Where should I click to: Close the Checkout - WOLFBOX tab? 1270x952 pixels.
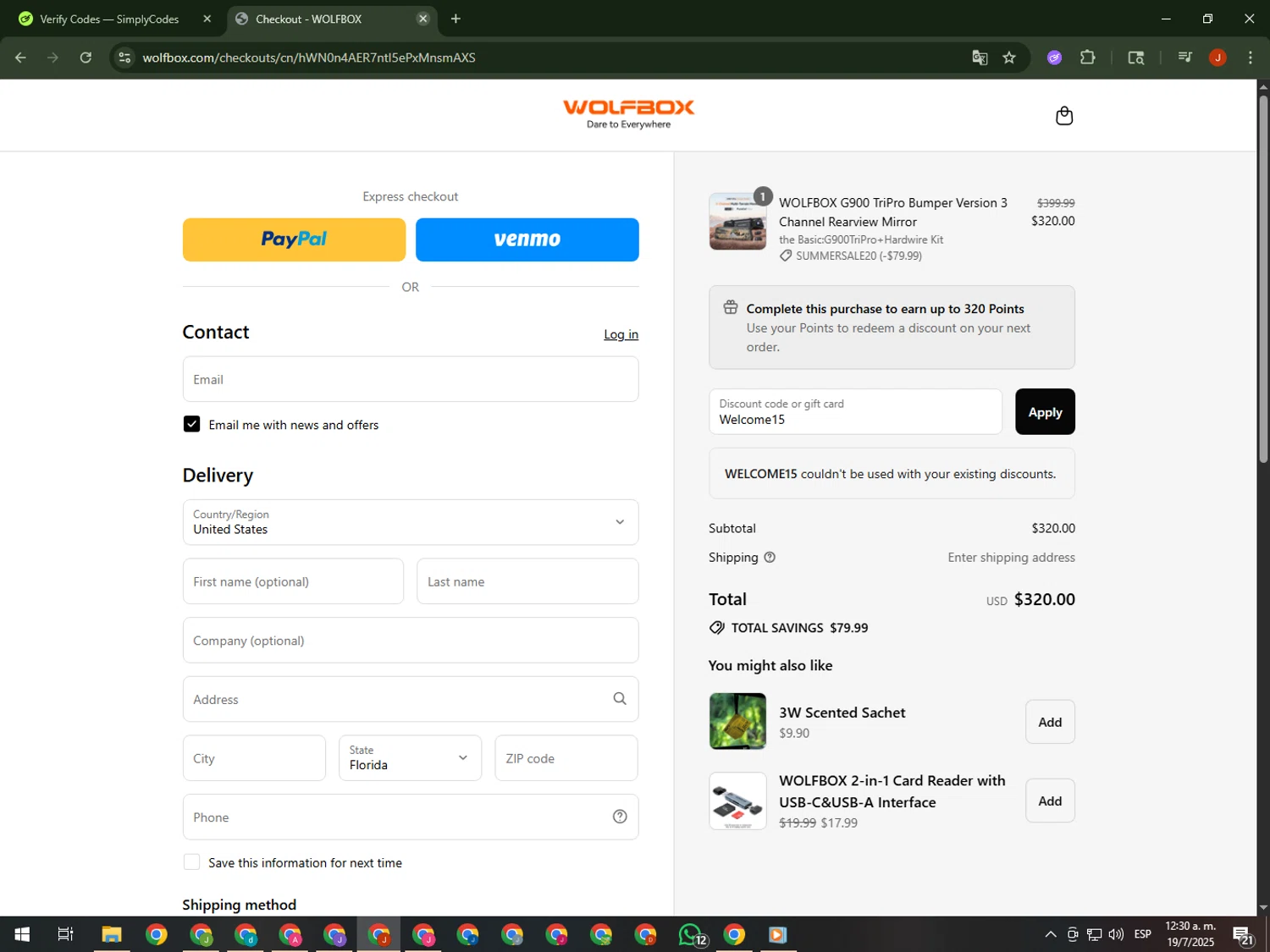(x=423, y=19)
